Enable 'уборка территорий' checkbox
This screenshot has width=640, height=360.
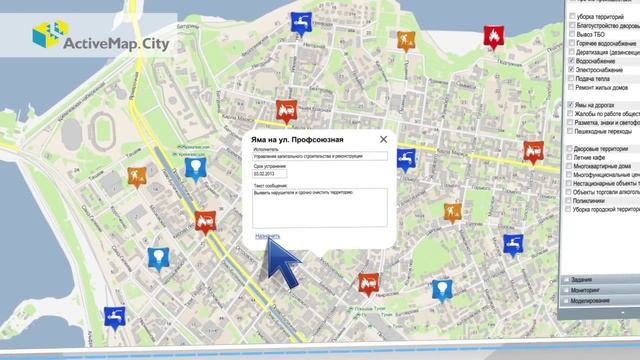[572, 16]
